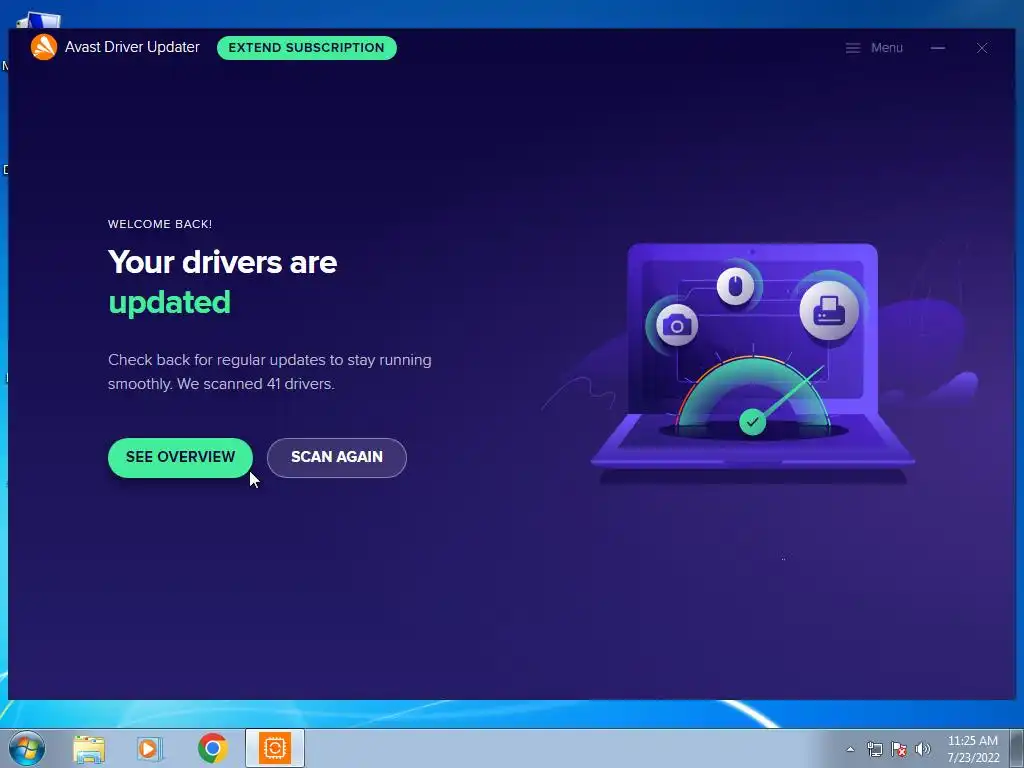Screen dimensions: 1024x768
Task: Open Google Chrome from the taskbar
Action: point(212,748)
